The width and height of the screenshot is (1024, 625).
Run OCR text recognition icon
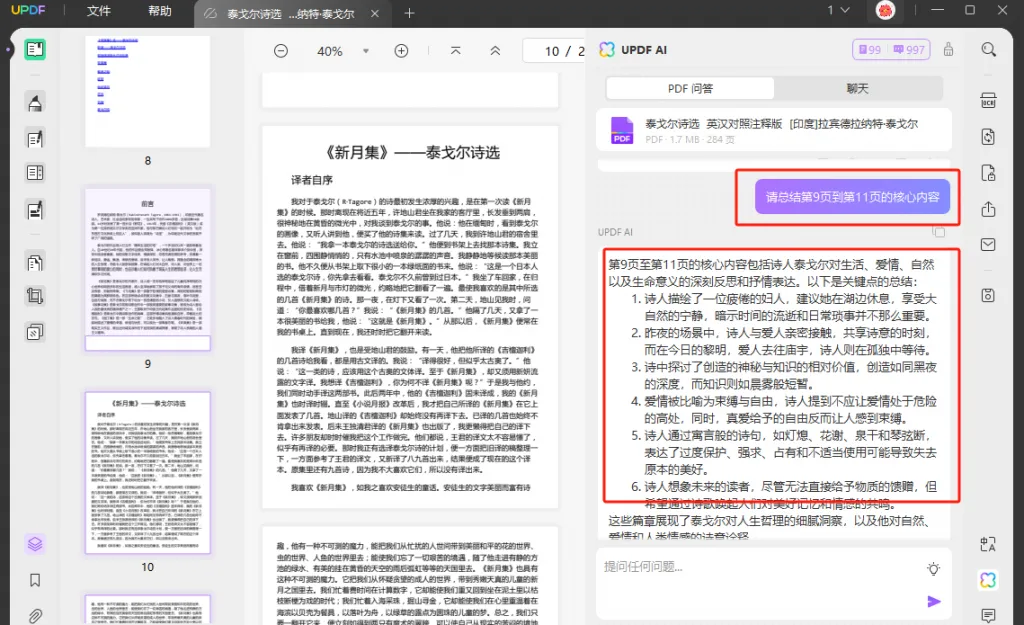click(988, 101)
